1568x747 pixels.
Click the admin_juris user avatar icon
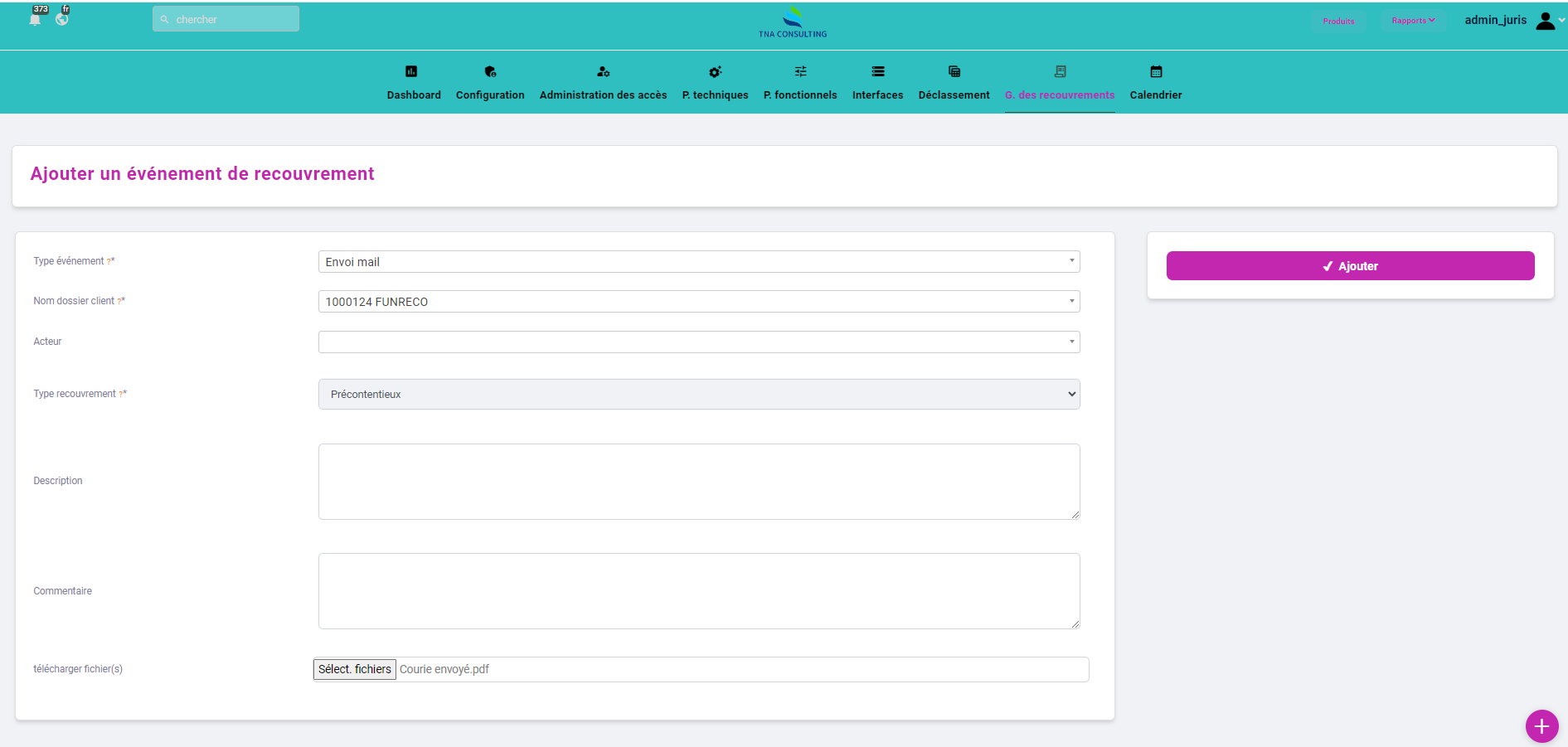pyautogui.click(x=1545, y=21)
